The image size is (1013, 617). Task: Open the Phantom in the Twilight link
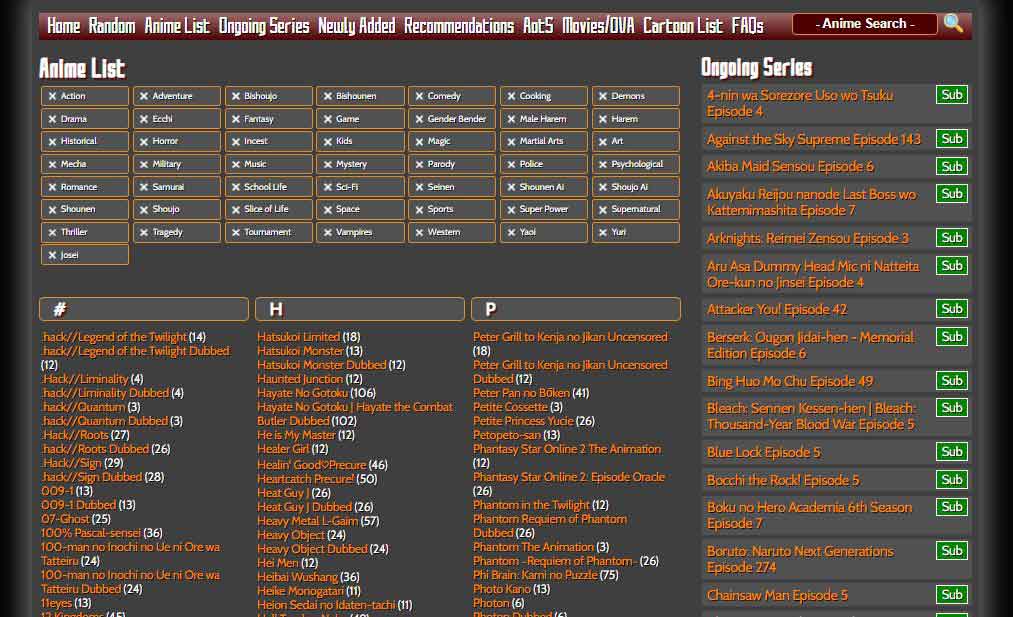(x=531, y=505)
